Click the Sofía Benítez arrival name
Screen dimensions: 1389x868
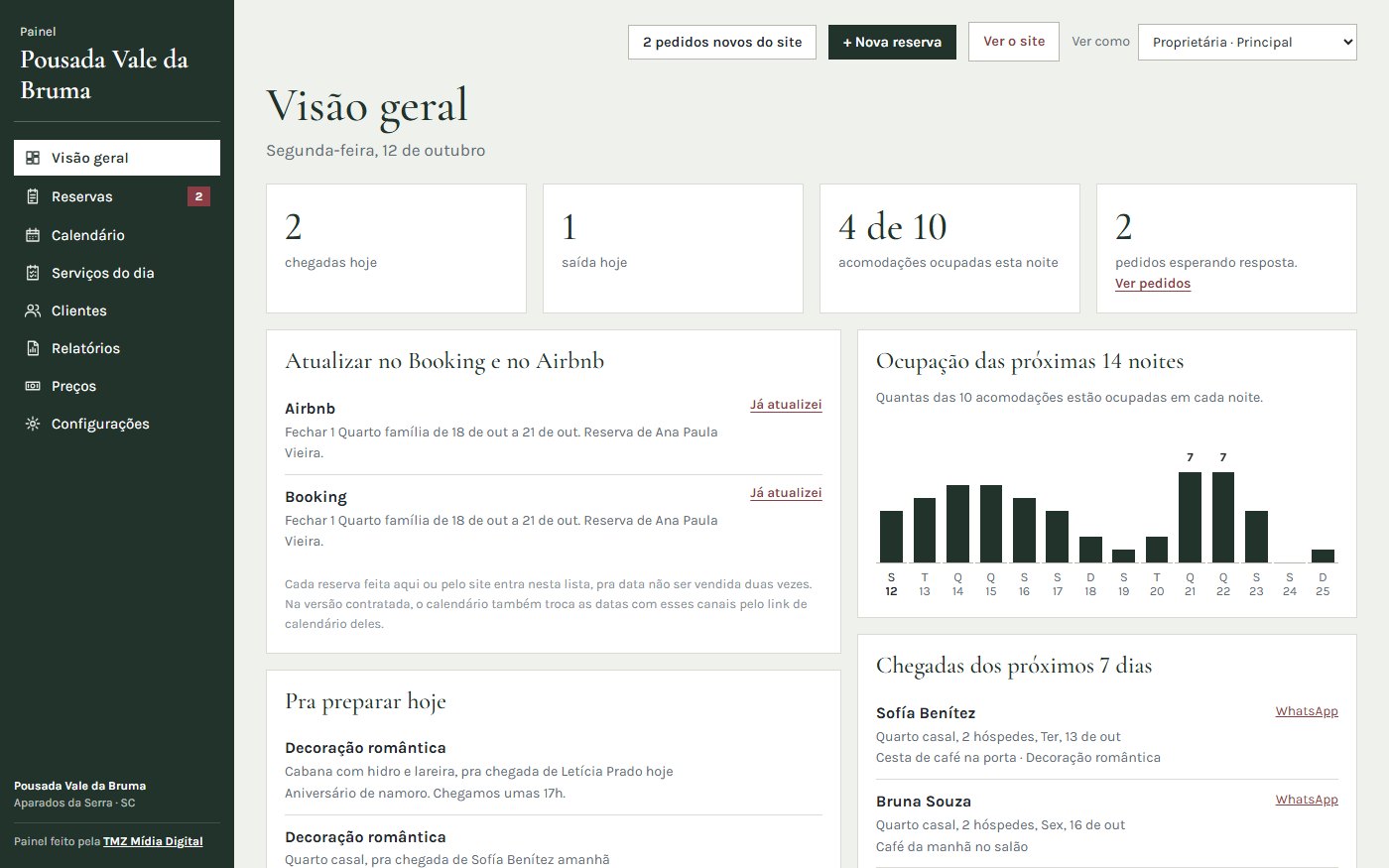coord(926,713)
